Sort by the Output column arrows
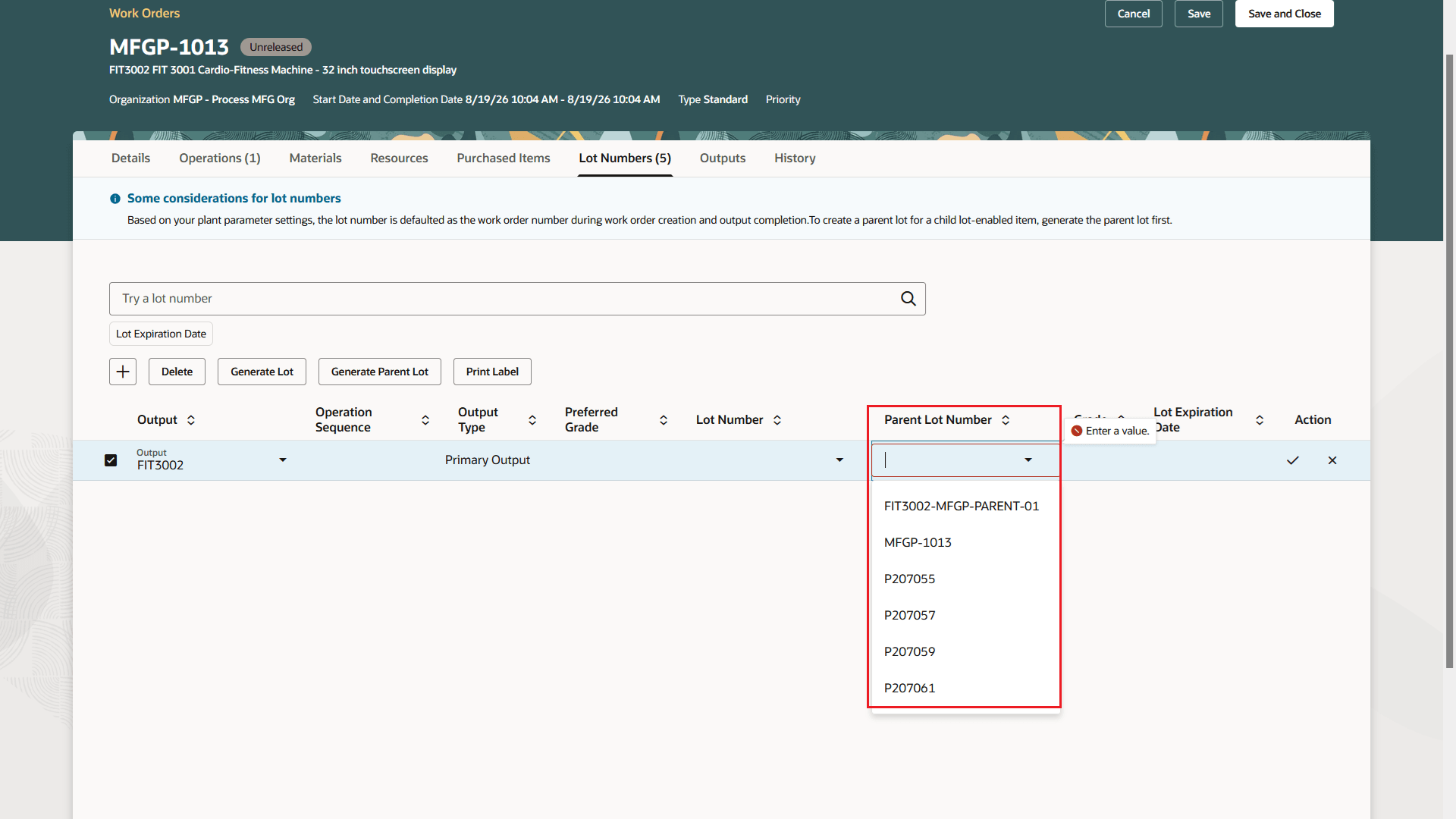The image size is (1456, 819). coord(191,420)
